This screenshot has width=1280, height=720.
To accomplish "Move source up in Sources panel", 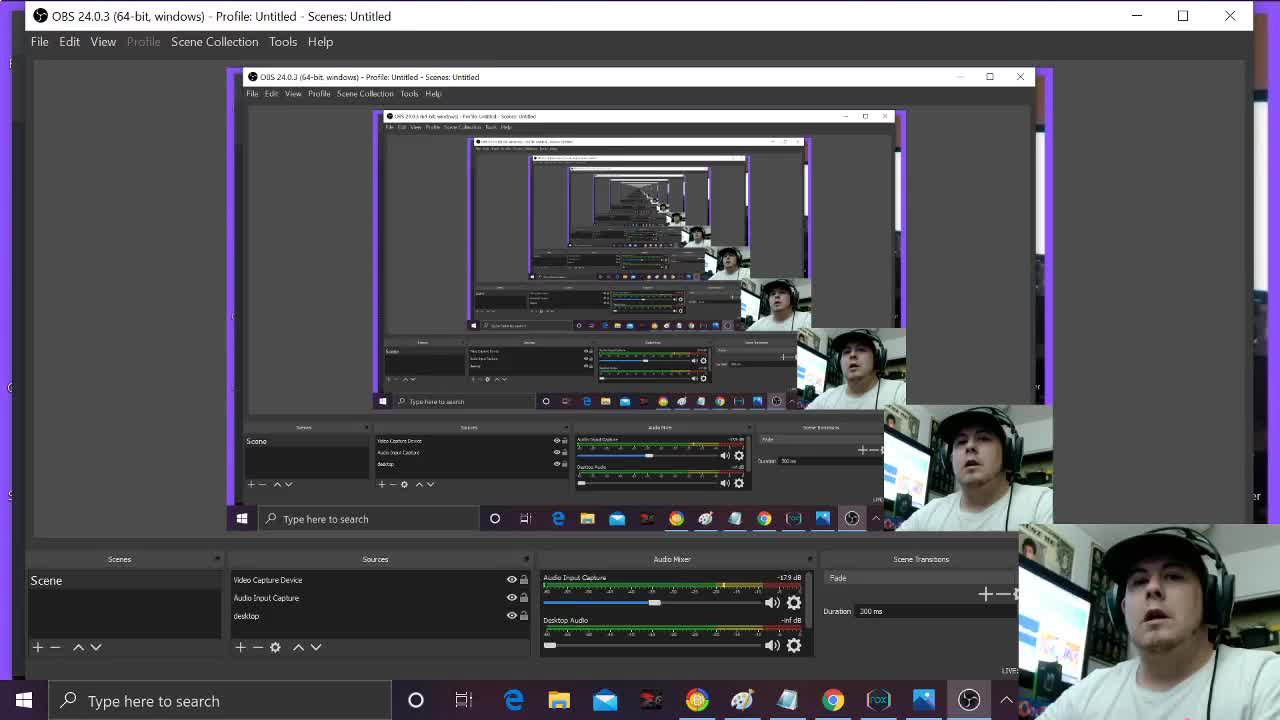I will coord(298,647).
